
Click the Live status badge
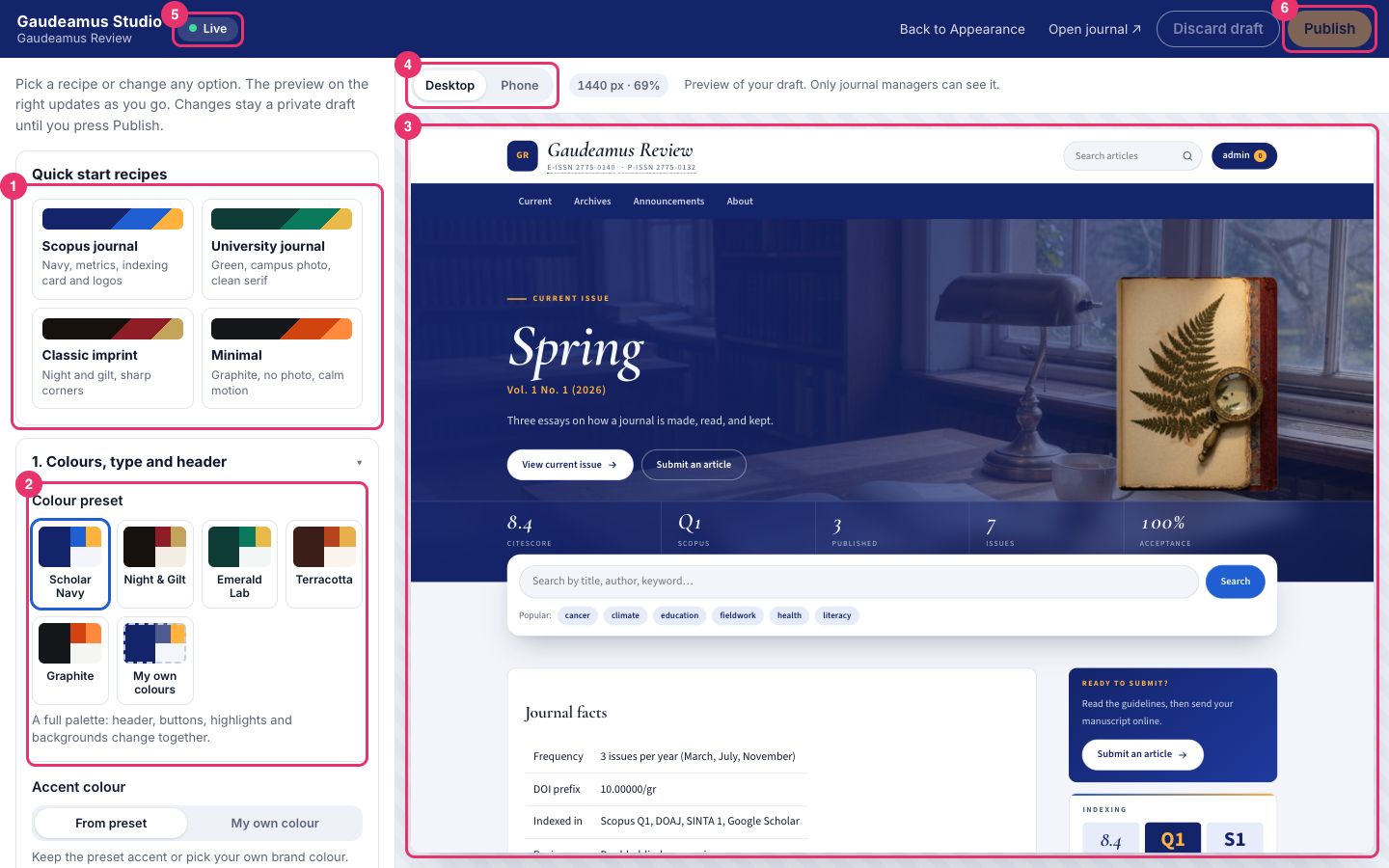(207, 29)
